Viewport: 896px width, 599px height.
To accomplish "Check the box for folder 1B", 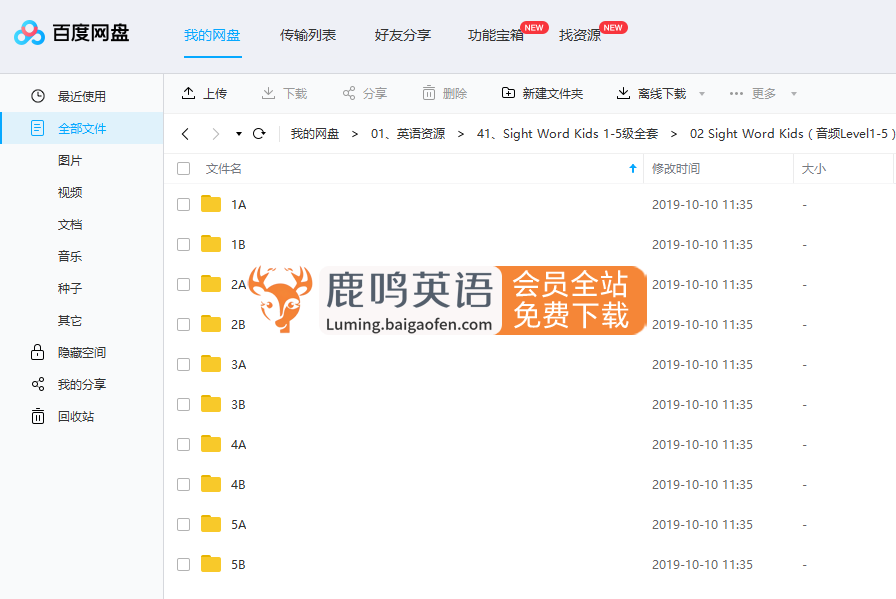I will coord(183,245).
